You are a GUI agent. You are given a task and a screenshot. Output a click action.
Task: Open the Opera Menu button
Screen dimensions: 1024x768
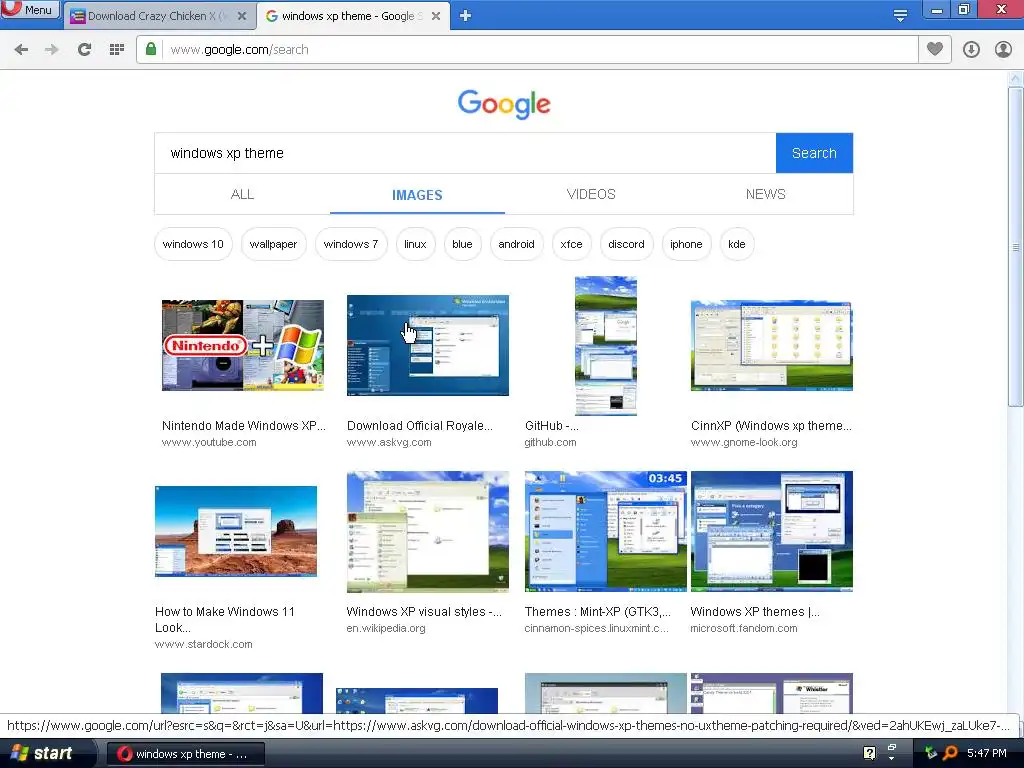click(30, 10)
